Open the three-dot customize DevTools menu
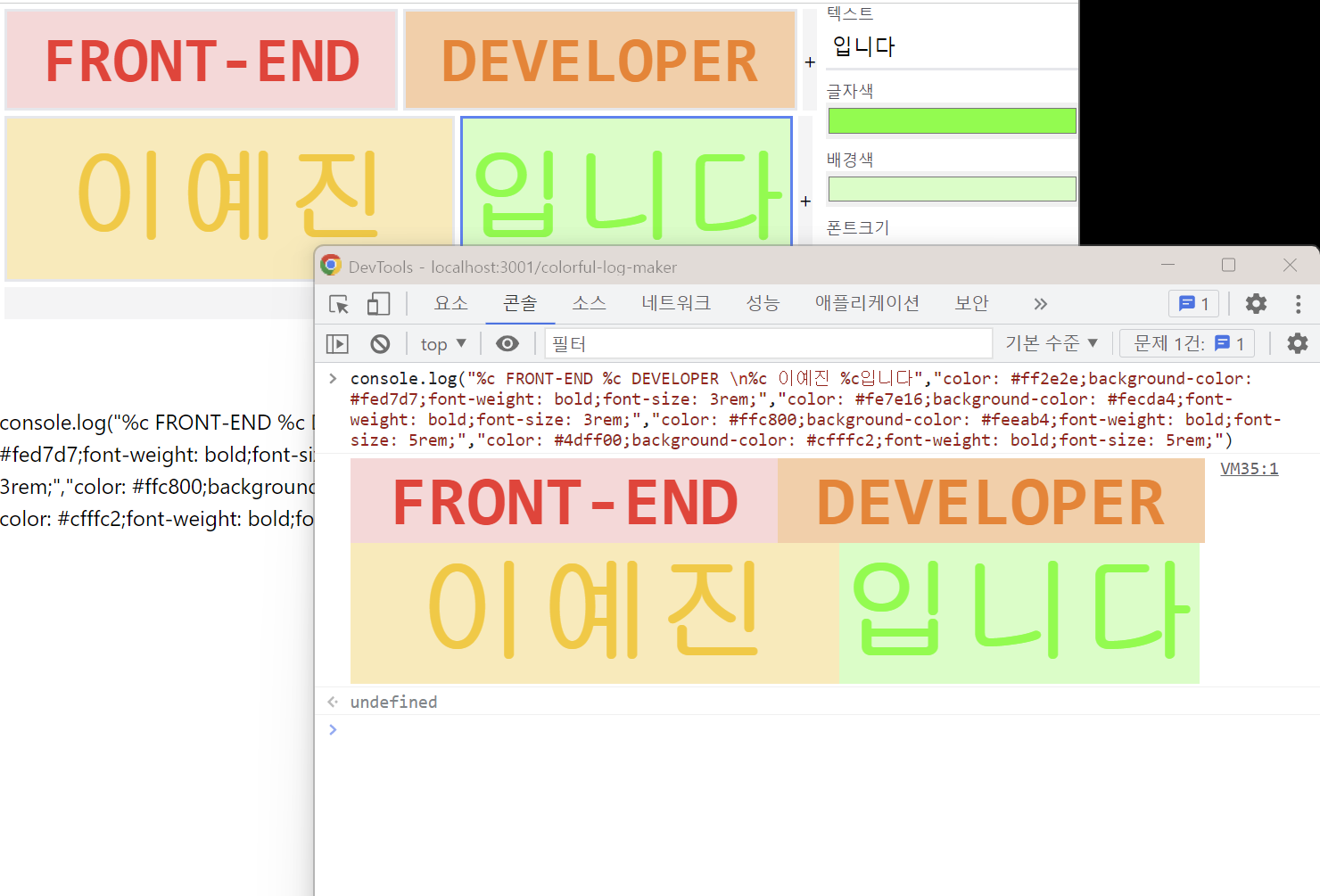The height and width of the screenshot is (896, 1320). (x=1299, y=303)
